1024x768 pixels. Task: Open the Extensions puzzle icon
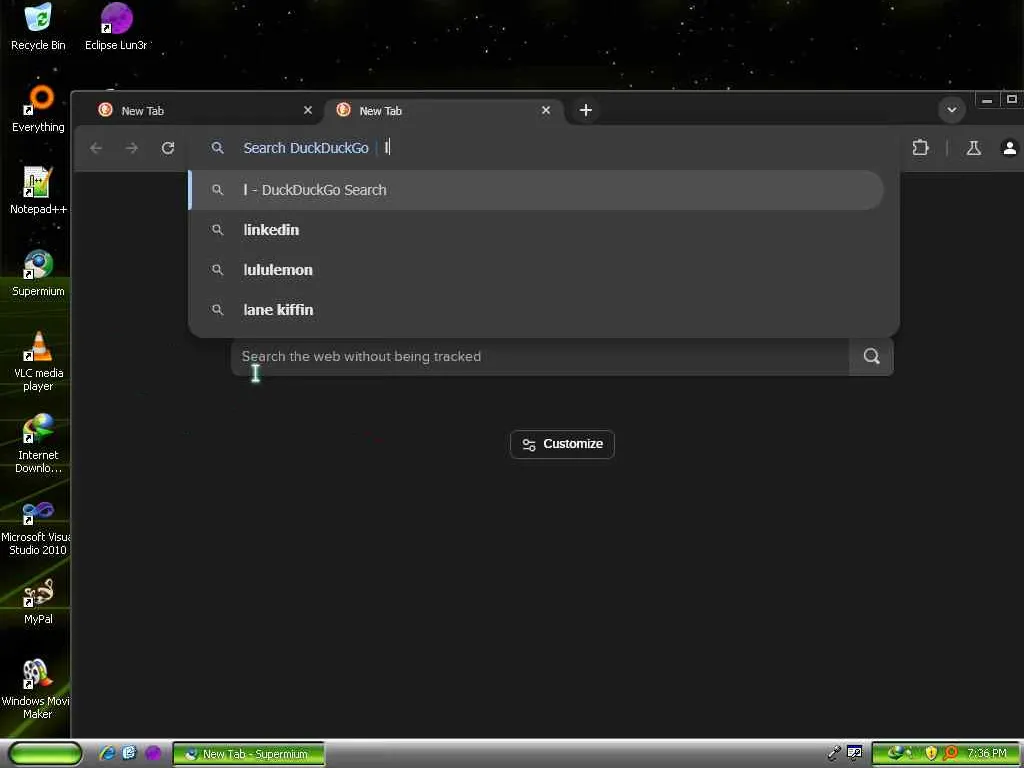point(920,148)
